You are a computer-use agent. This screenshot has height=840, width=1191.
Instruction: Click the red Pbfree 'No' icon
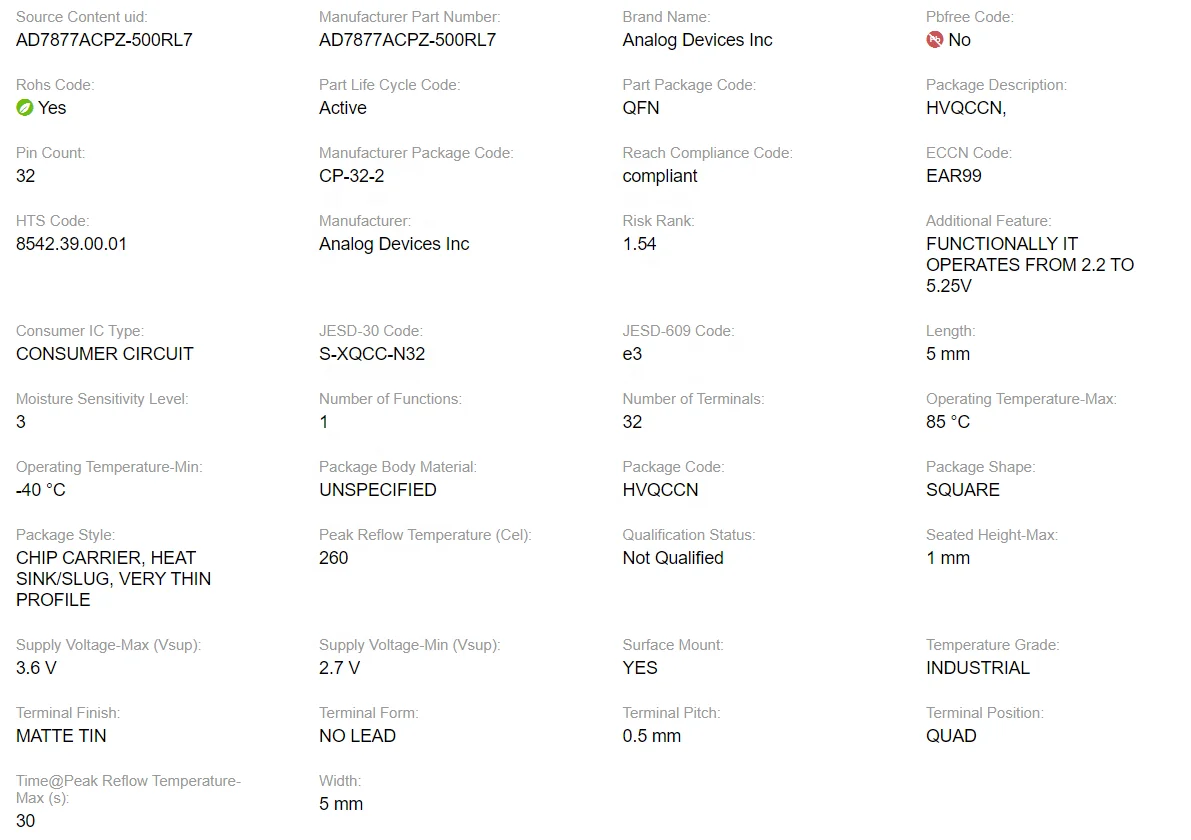coord(934,40)
